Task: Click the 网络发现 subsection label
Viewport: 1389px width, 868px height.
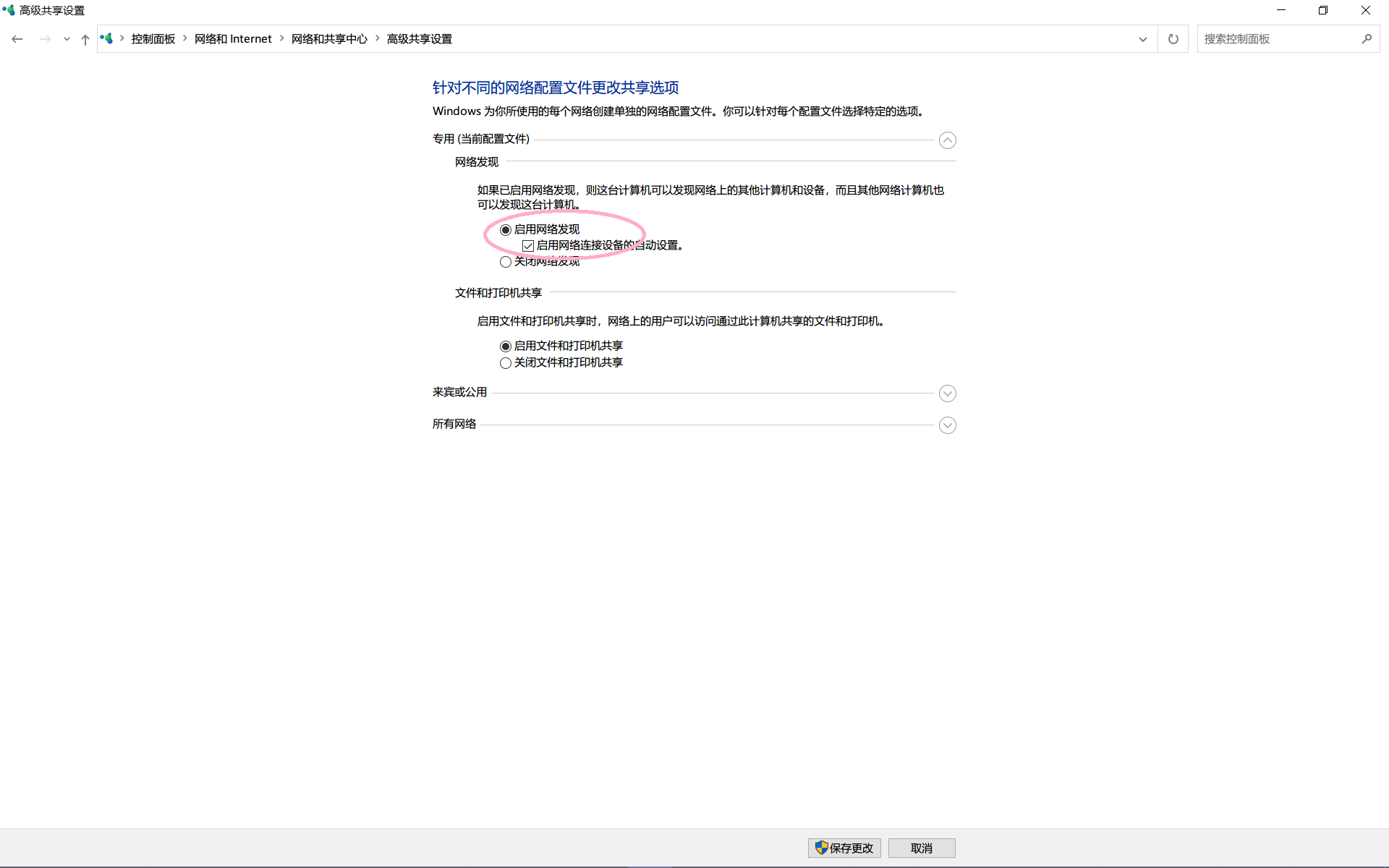Action: (477, 162)
